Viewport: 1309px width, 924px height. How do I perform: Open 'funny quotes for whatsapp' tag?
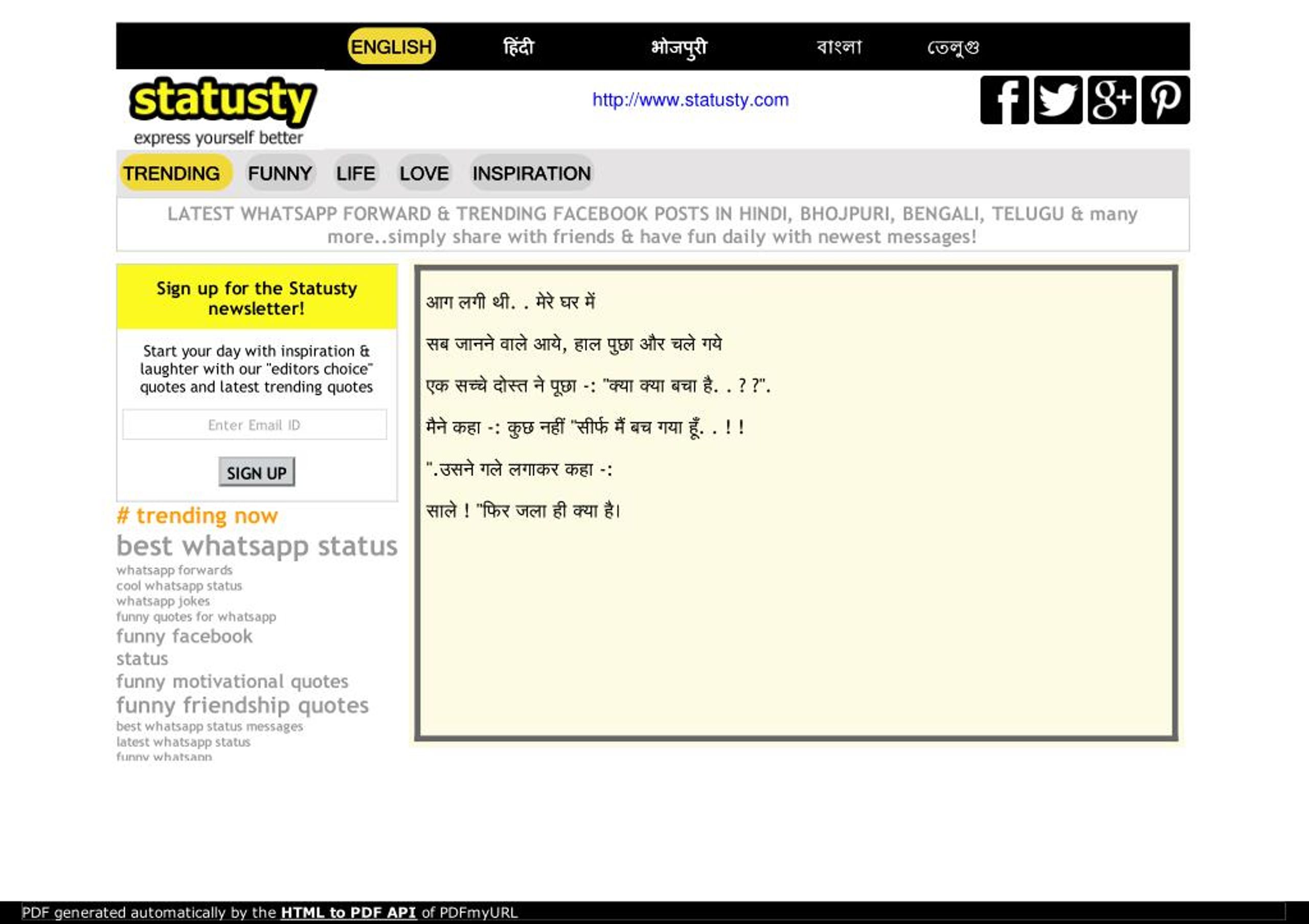click(196, 616)
